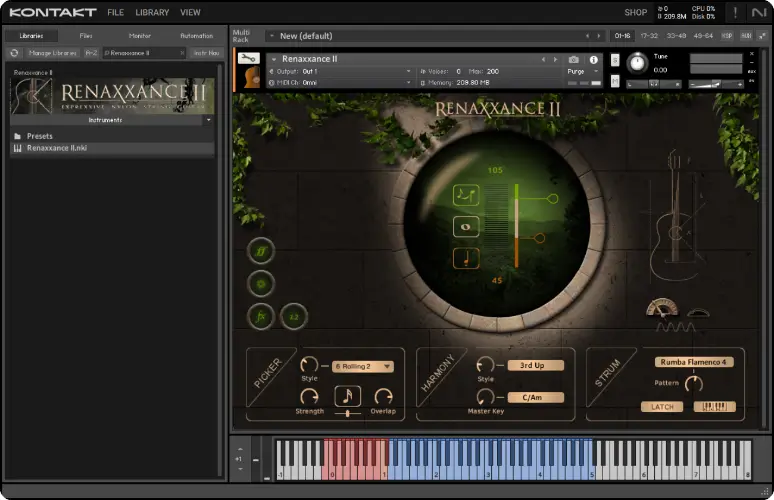Viewport: 774px width, 500px height.
Task: Click the Manage Libraries button
Action: click(52, 52)
